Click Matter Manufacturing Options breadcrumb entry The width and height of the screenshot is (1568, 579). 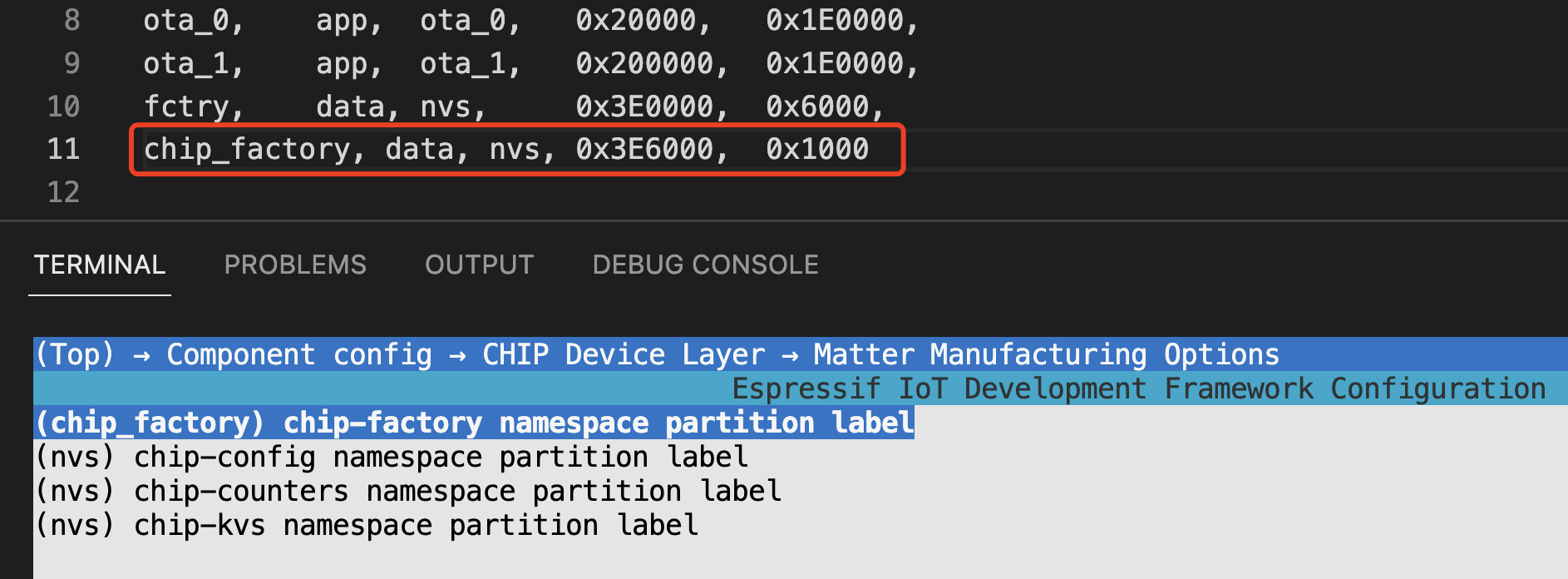[1044, 354]
